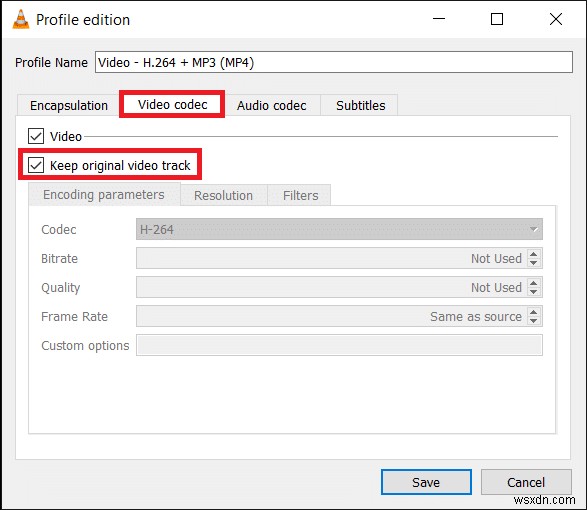Open the Resolution sub-tab
Screen dimensions: 587x510
223,195
